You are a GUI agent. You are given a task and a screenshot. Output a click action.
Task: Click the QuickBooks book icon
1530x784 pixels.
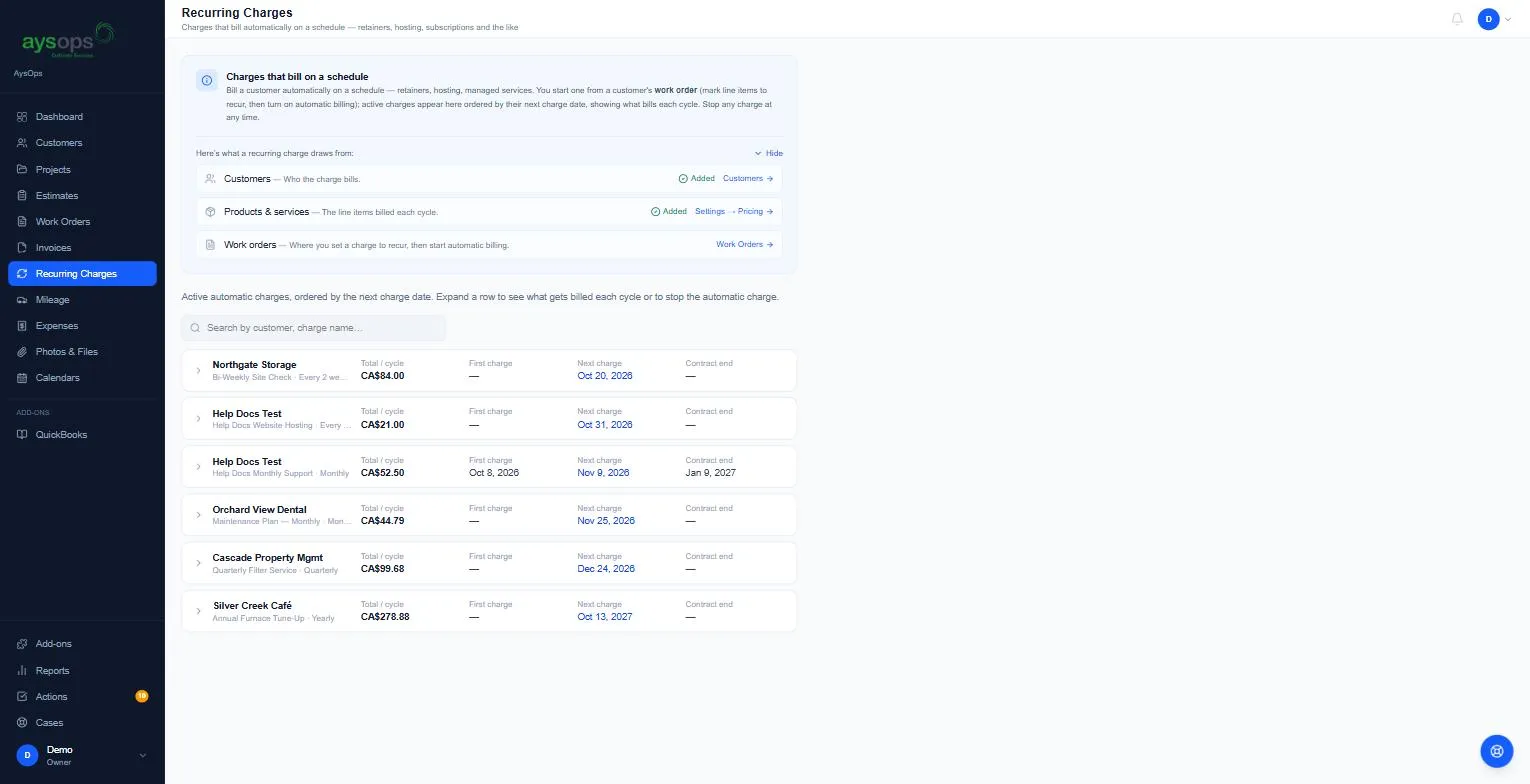coord(22,435)
